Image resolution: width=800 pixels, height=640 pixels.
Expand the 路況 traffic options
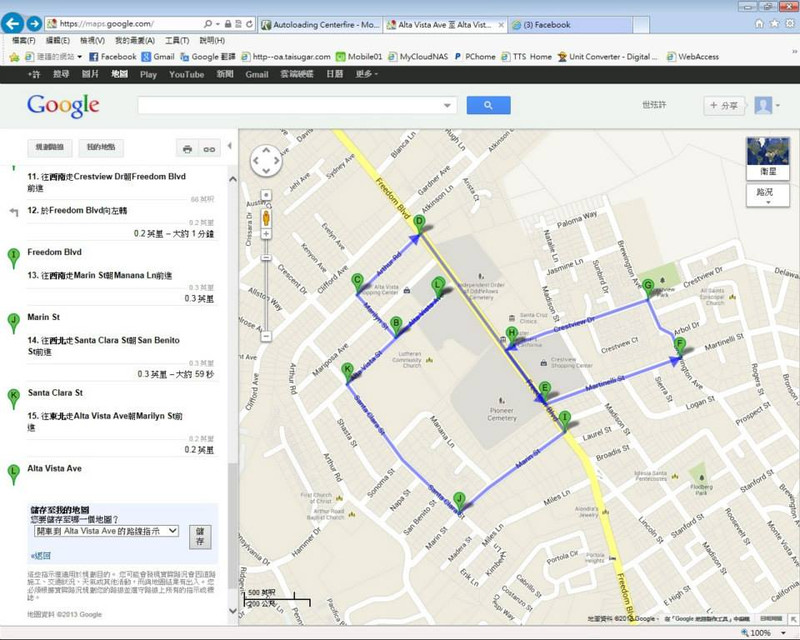pos(768,195)
